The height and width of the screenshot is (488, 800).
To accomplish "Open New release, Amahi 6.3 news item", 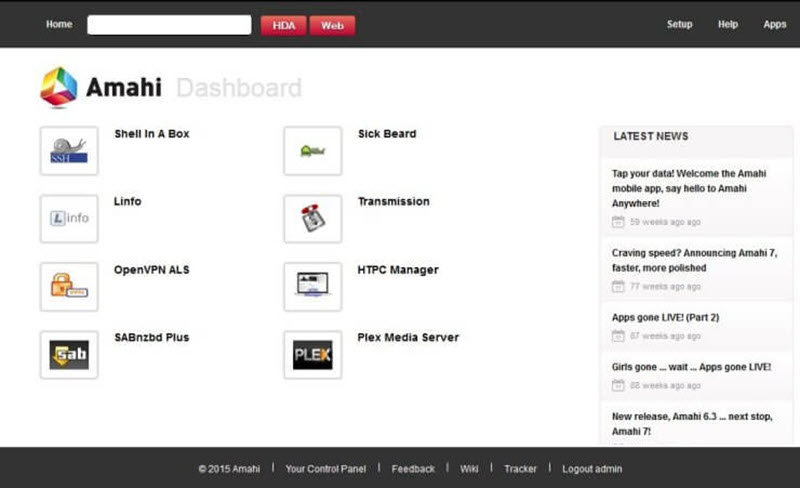I will [692, 424].
